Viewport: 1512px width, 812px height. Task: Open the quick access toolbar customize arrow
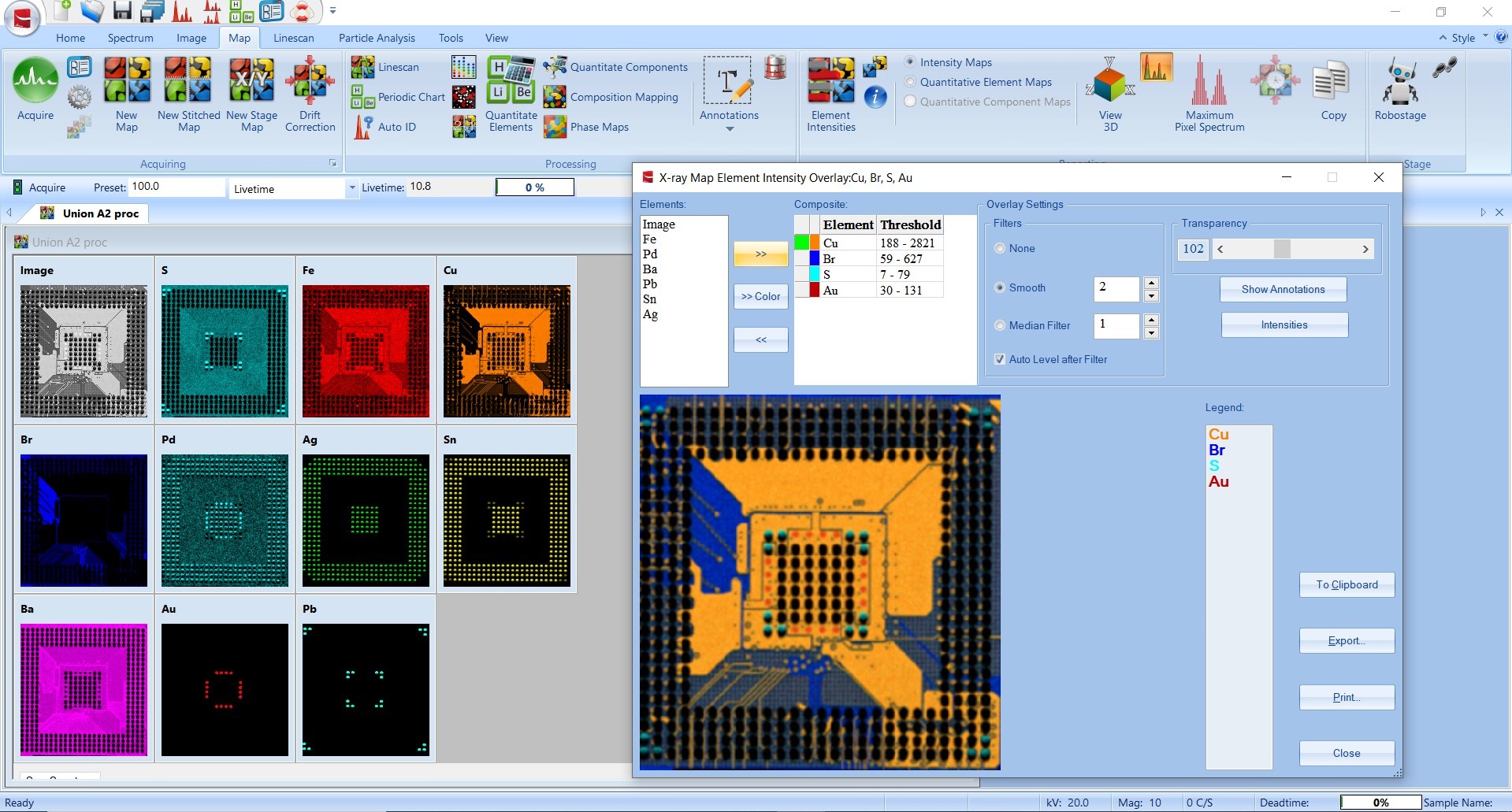[332, 11]
